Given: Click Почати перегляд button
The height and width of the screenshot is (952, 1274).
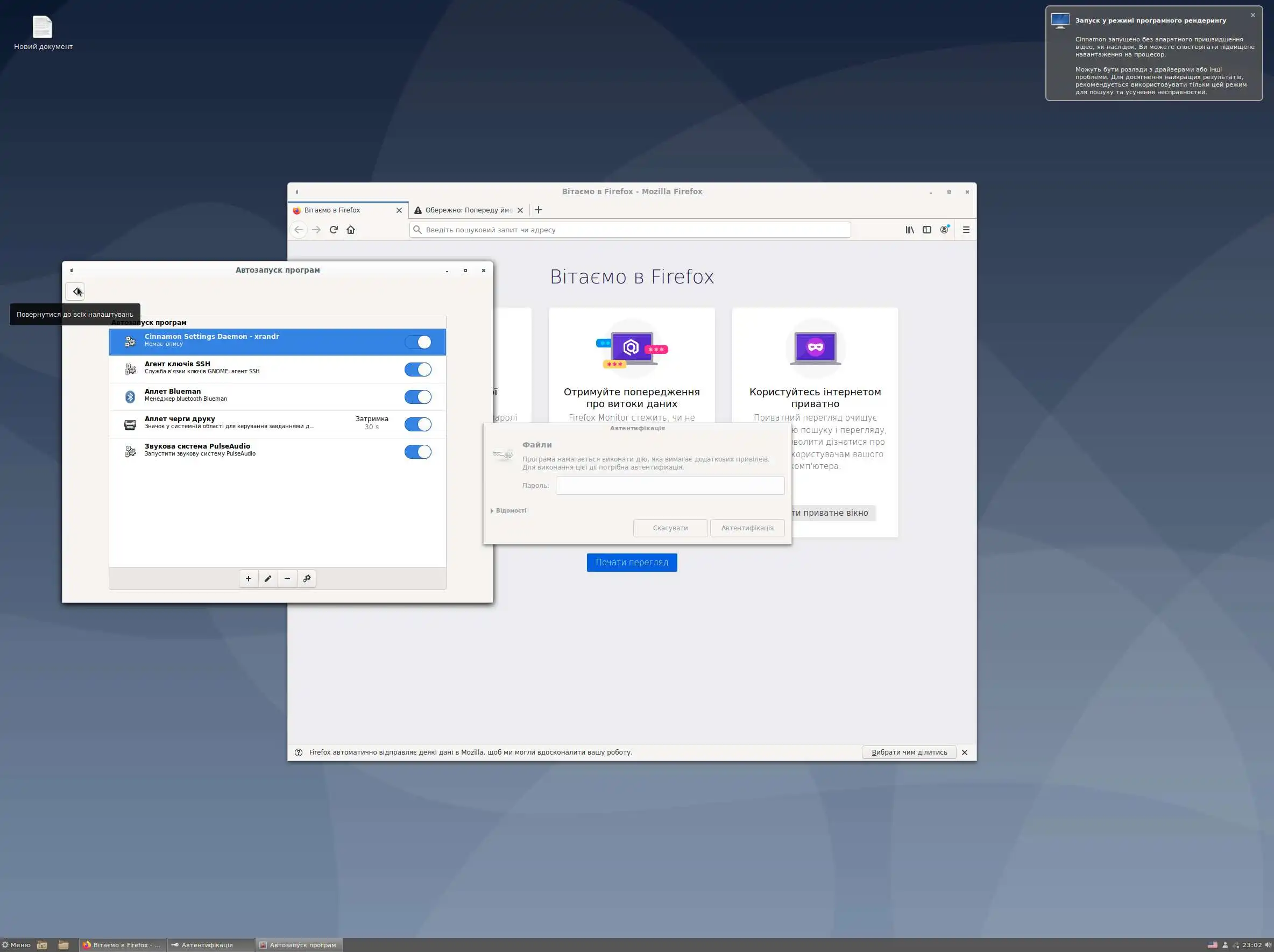Looking at the screenshot, I should click(x=632, y=563).
